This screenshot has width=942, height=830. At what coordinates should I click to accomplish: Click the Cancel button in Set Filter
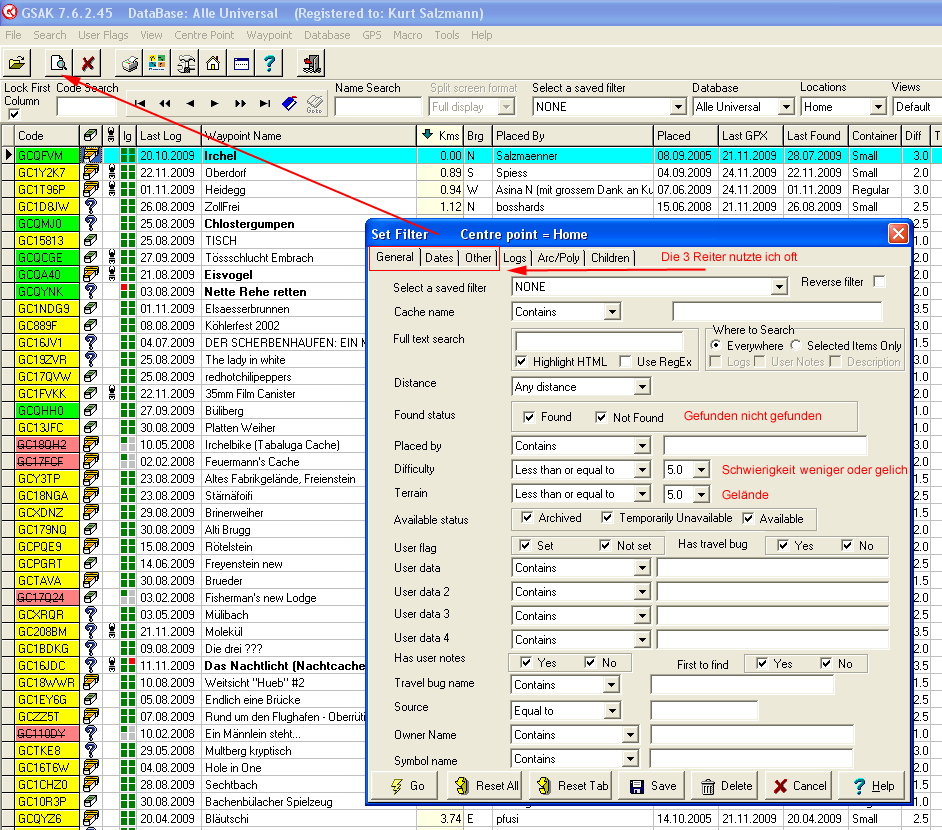click(x=800, y=786)
